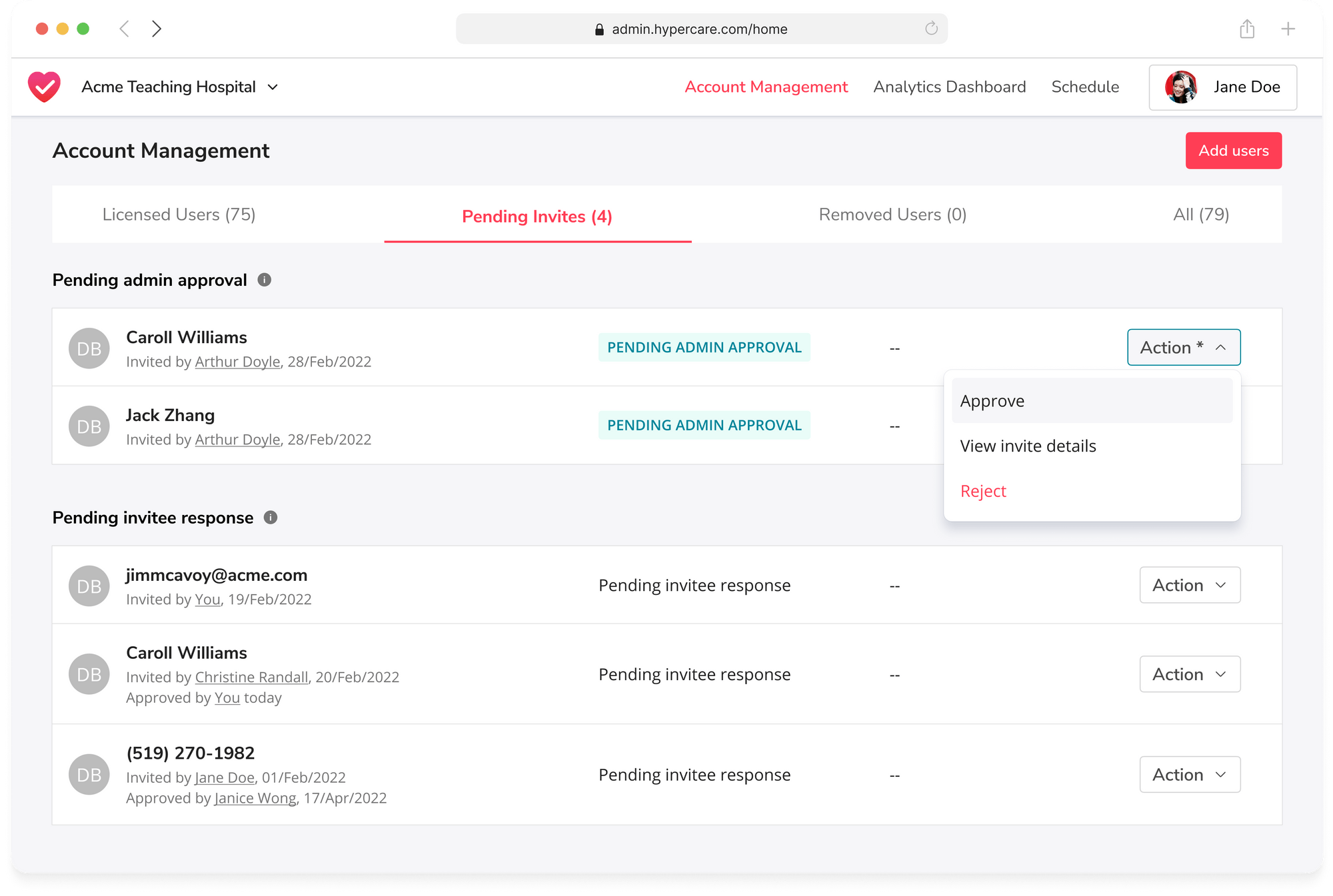
Task: Choose Reject in the action menu
Action: click(x=983, y=491)
